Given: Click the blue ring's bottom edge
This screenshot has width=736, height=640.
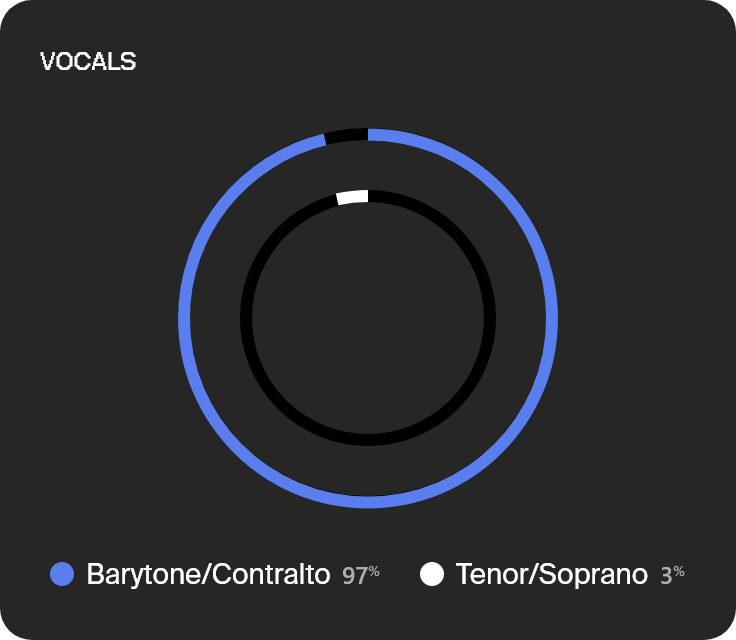Looking at the screenshot, I should 368,502.
